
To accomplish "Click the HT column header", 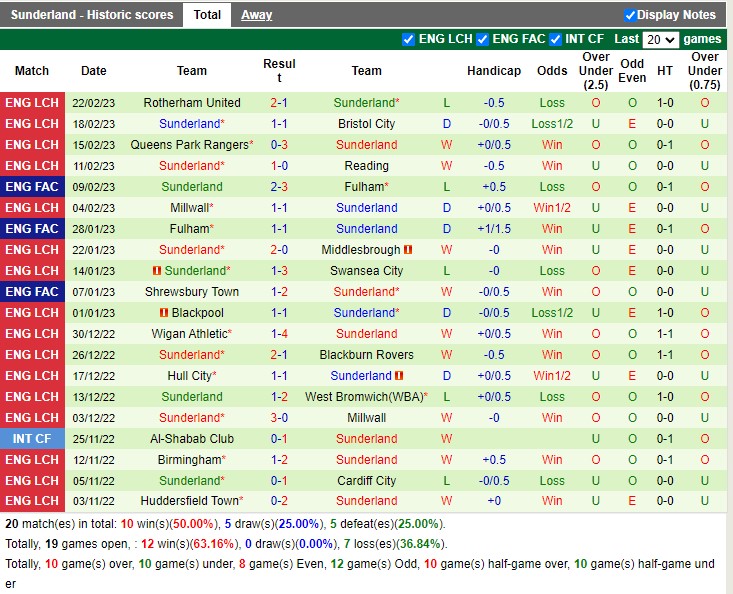I will pos(665,71).
